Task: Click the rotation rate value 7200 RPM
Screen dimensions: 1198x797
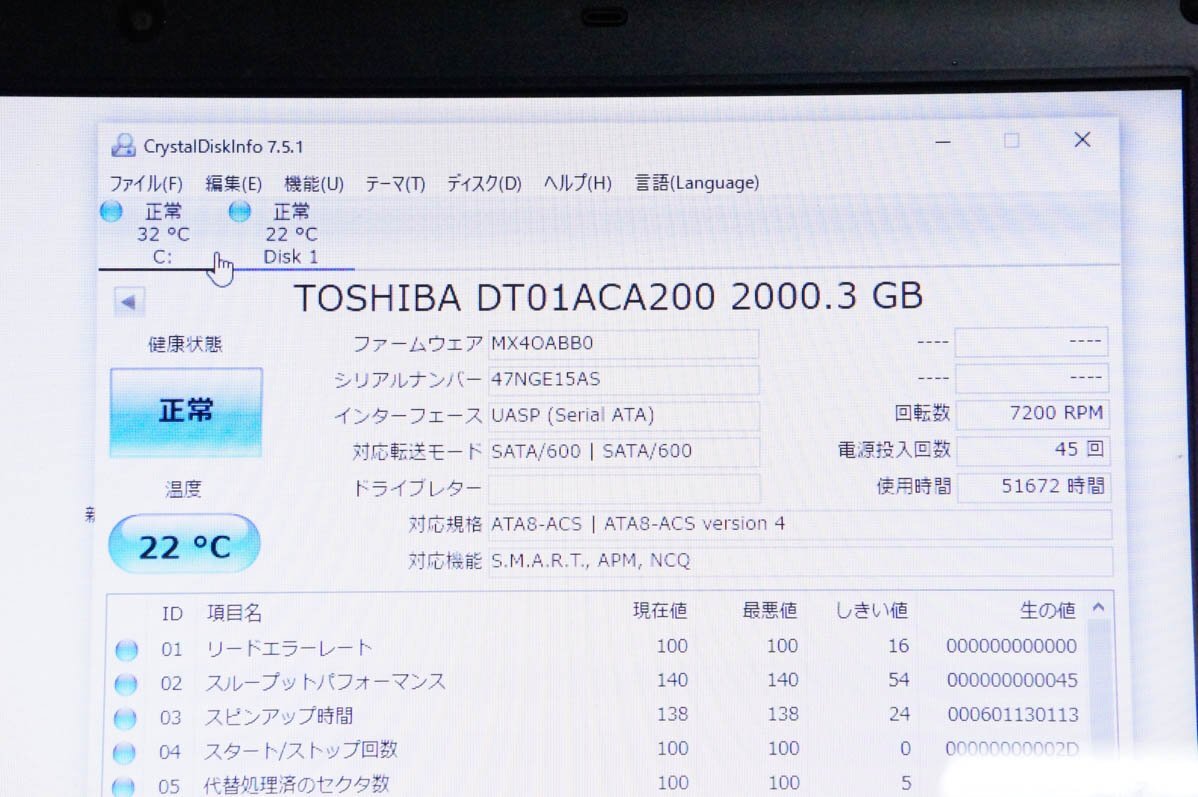Action: [1032, 413]
